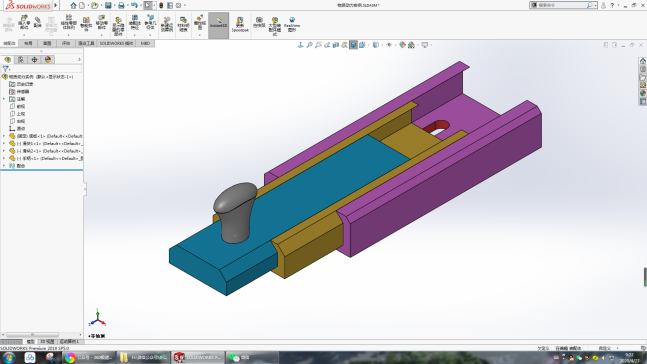
Task: Click the filter funnel in feature tree
Action: 5,69
